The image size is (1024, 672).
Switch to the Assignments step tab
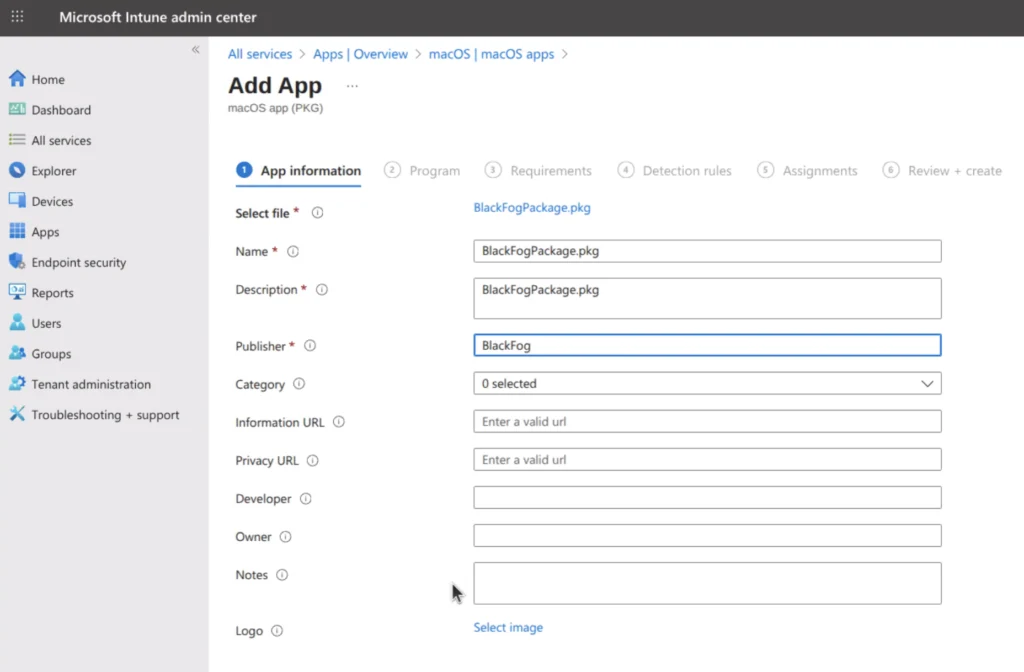(807, 170)
